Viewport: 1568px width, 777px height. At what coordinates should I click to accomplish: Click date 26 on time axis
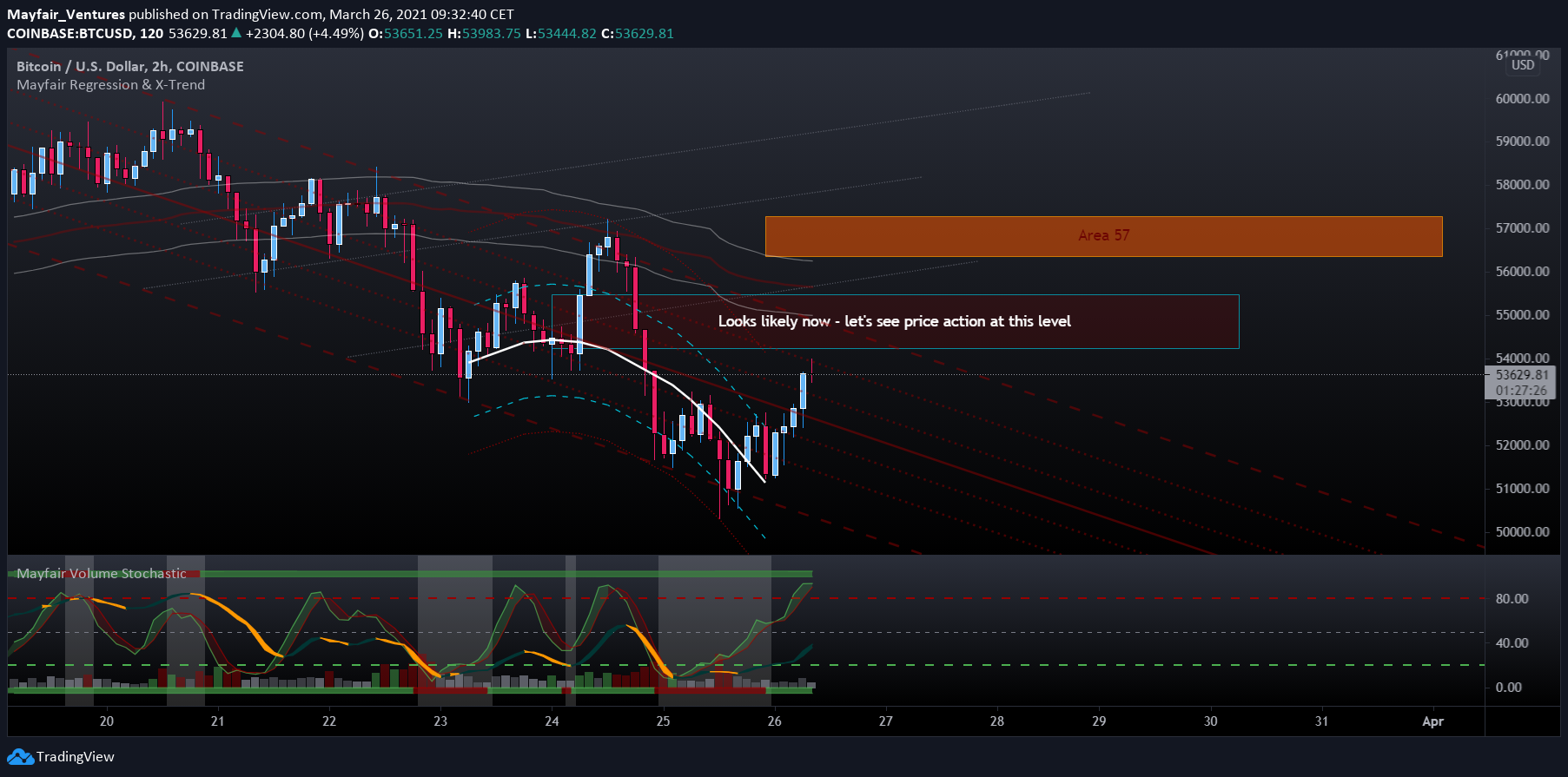774,721
